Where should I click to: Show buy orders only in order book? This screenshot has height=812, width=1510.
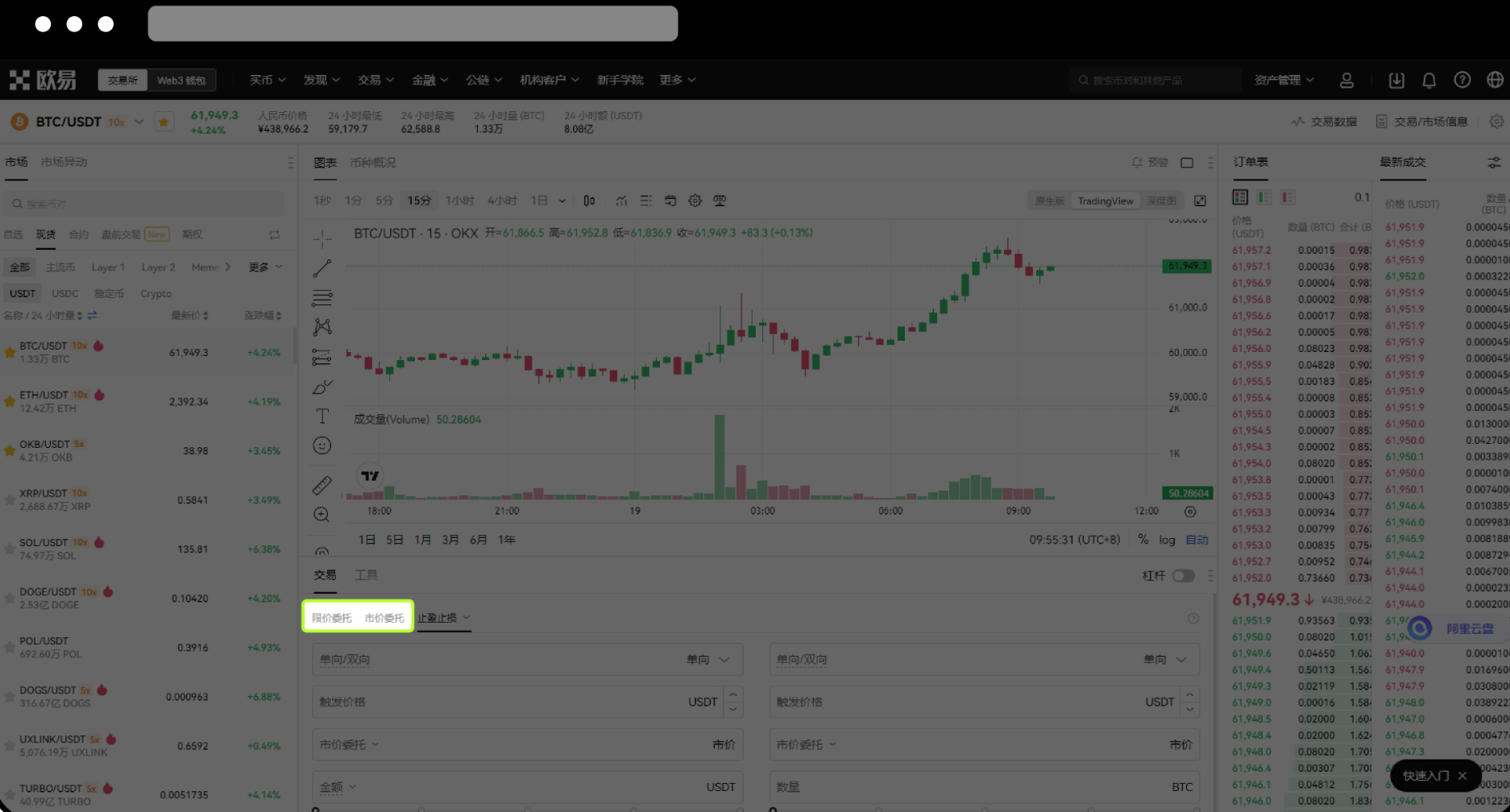tap(1264, 197)
